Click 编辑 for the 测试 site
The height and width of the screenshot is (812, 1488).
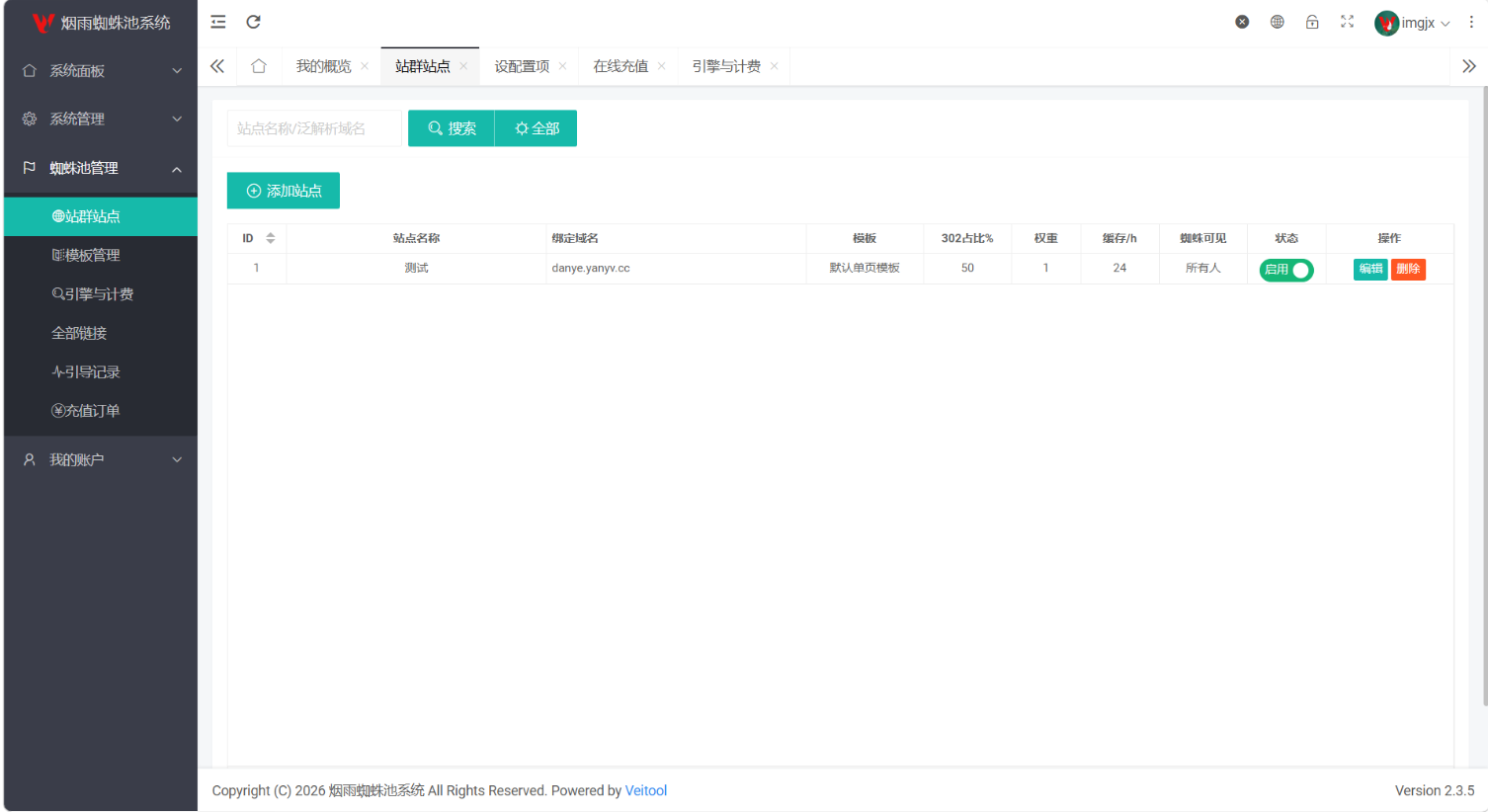(1370, 269)
